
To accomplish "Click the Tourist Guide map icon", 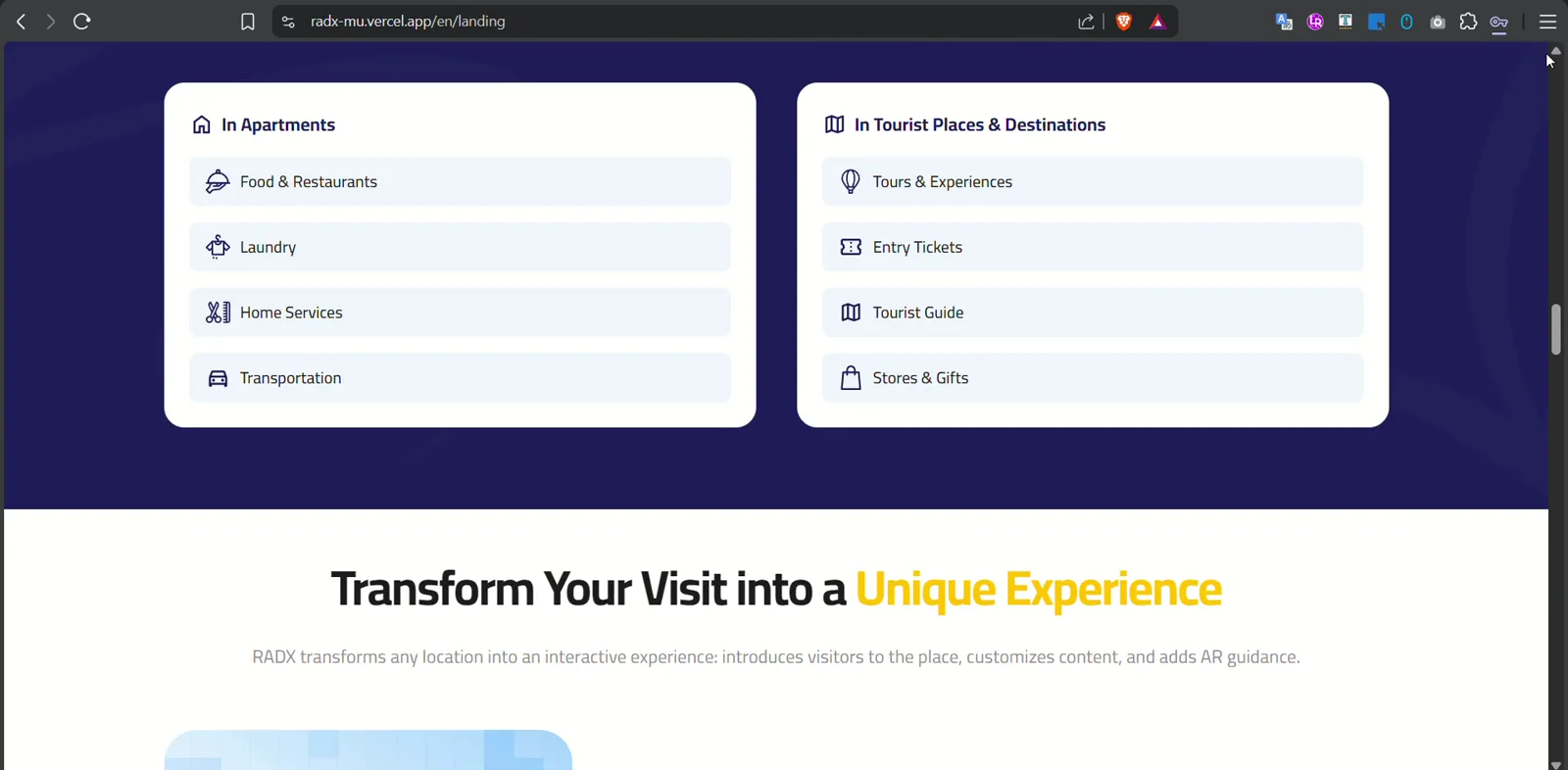I will [851, 313].
